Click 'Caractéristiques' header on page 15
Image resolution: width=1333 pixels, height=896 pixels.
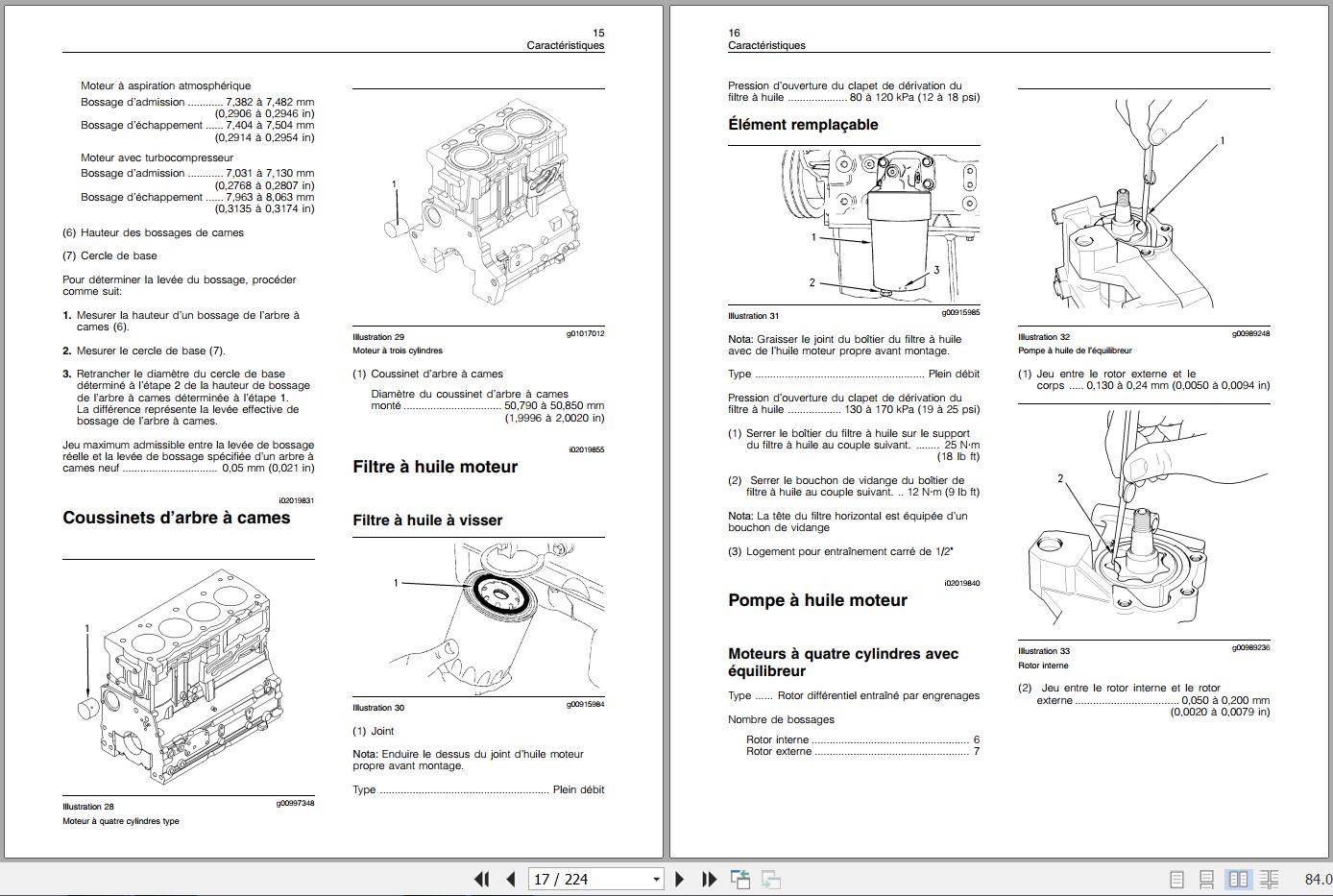click(566, 45)
